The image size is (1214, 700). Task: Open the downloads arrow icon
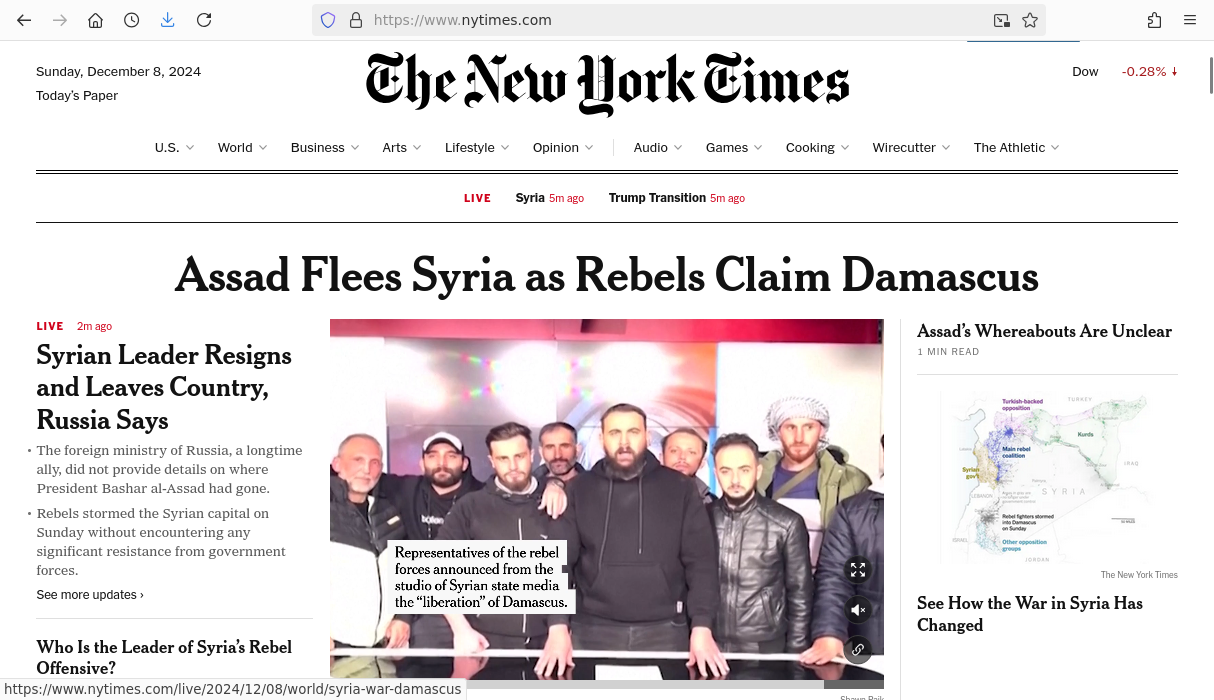[167, 20]
